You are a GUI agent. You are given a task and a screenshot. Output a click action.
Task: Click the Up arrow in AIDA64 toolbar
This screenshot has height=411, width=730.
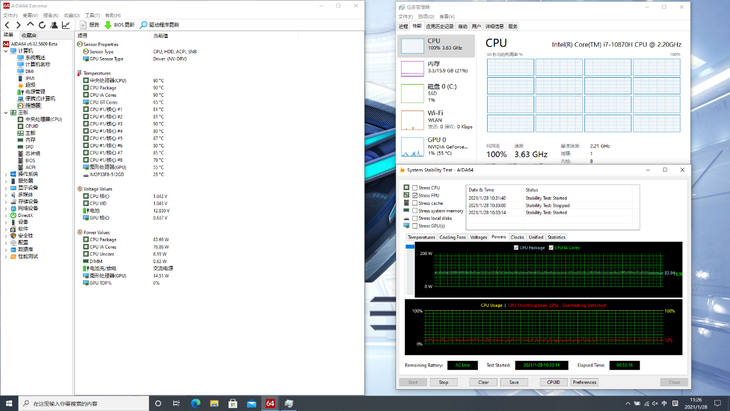click(30, 25)
